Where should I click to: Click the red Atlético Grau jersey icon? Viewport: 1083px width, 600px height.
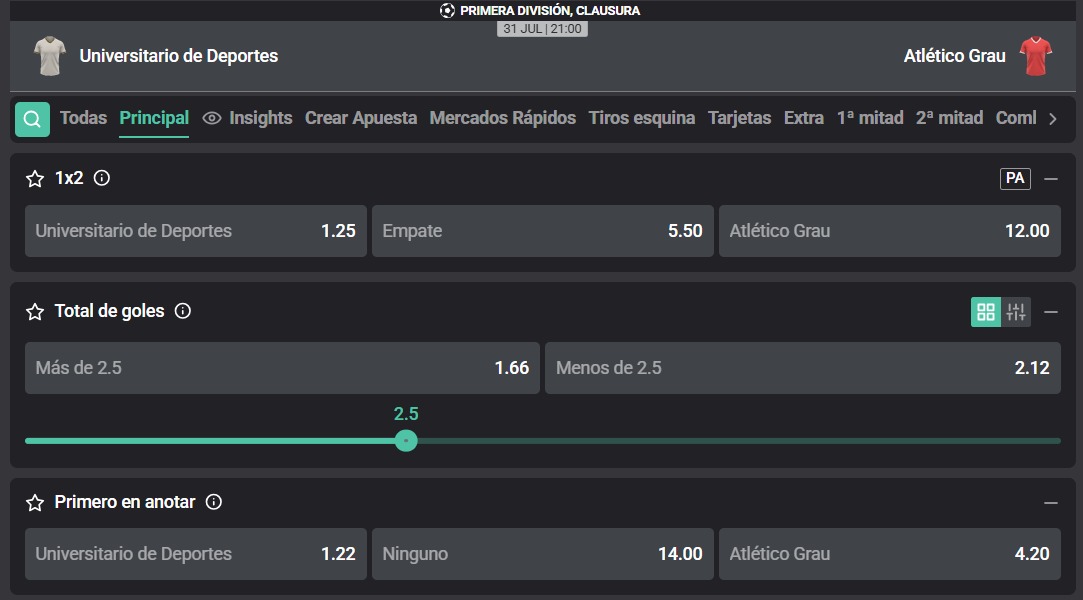1035,56
